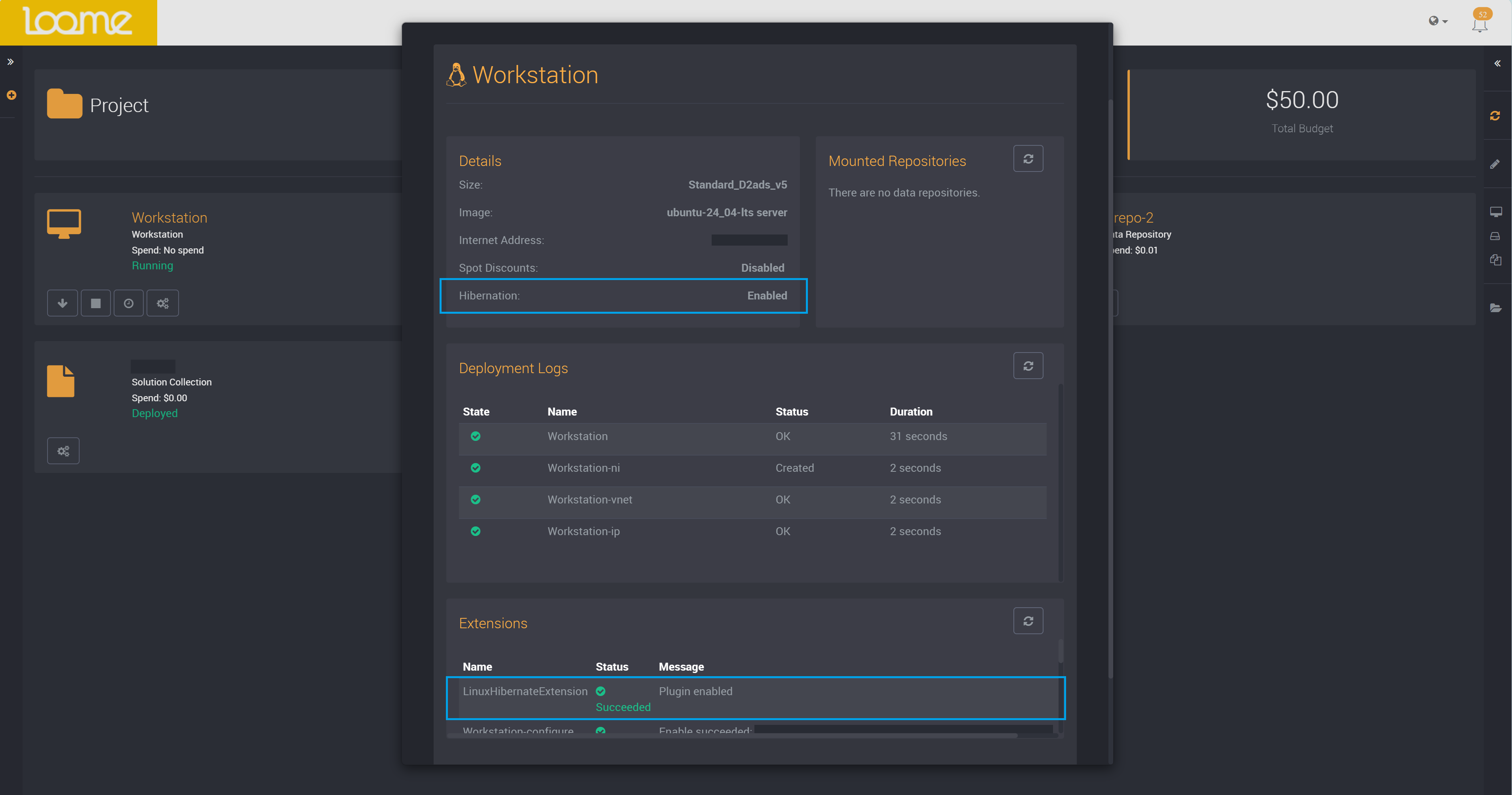Click the Loome logo

(78, 22)
